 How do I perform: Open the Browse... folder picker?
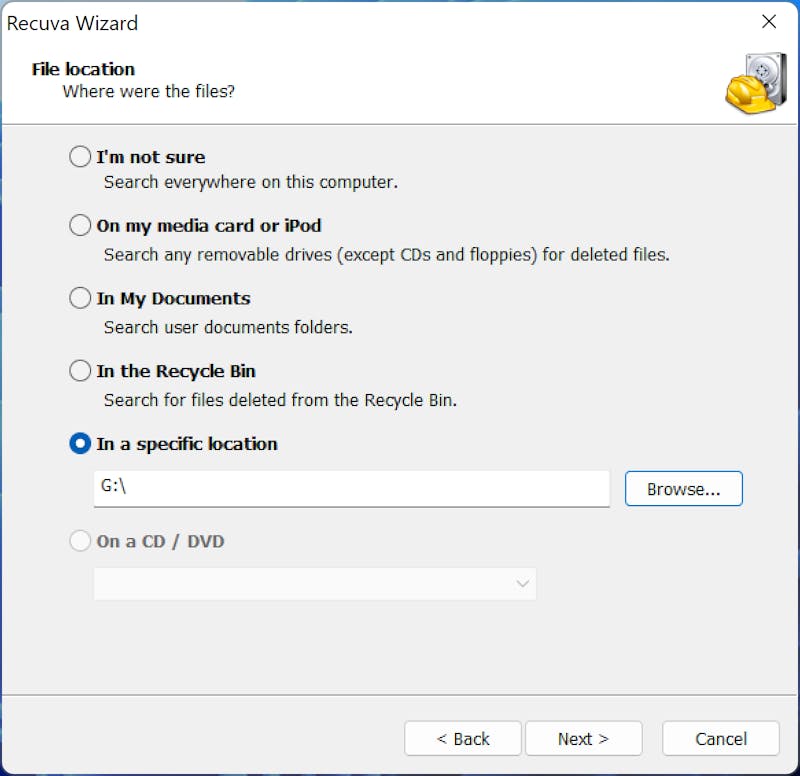(684, 489)
